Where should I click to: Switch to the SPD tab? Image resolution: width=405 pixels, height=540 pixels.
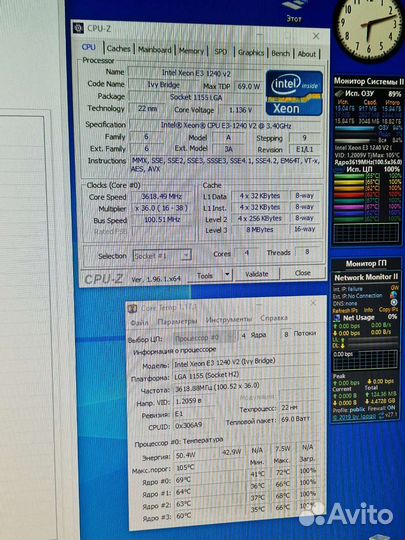[x=220, y=52]
